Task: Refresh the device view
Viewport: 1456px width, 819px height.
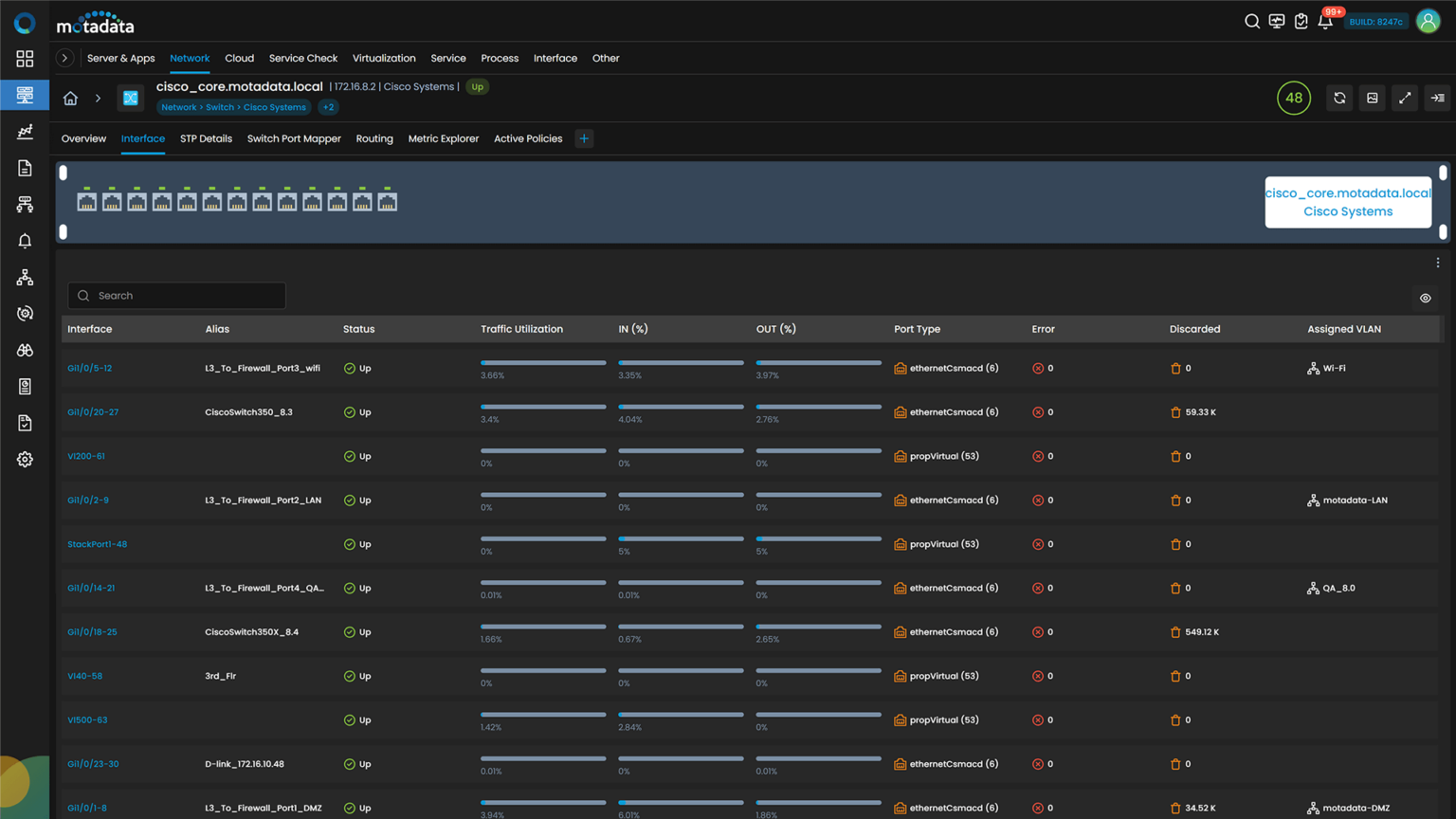Action: point(1339,98)
